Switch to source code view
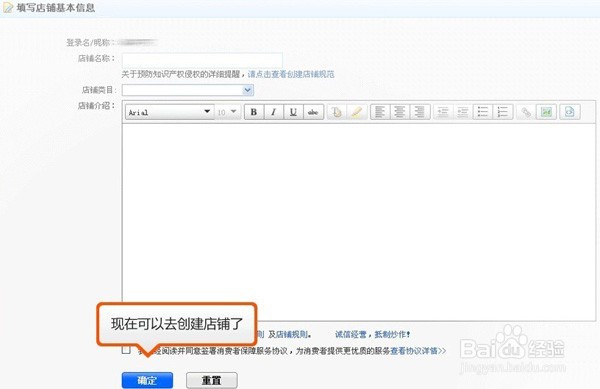This screenshot has height=389, width=600. click(570, 112)
